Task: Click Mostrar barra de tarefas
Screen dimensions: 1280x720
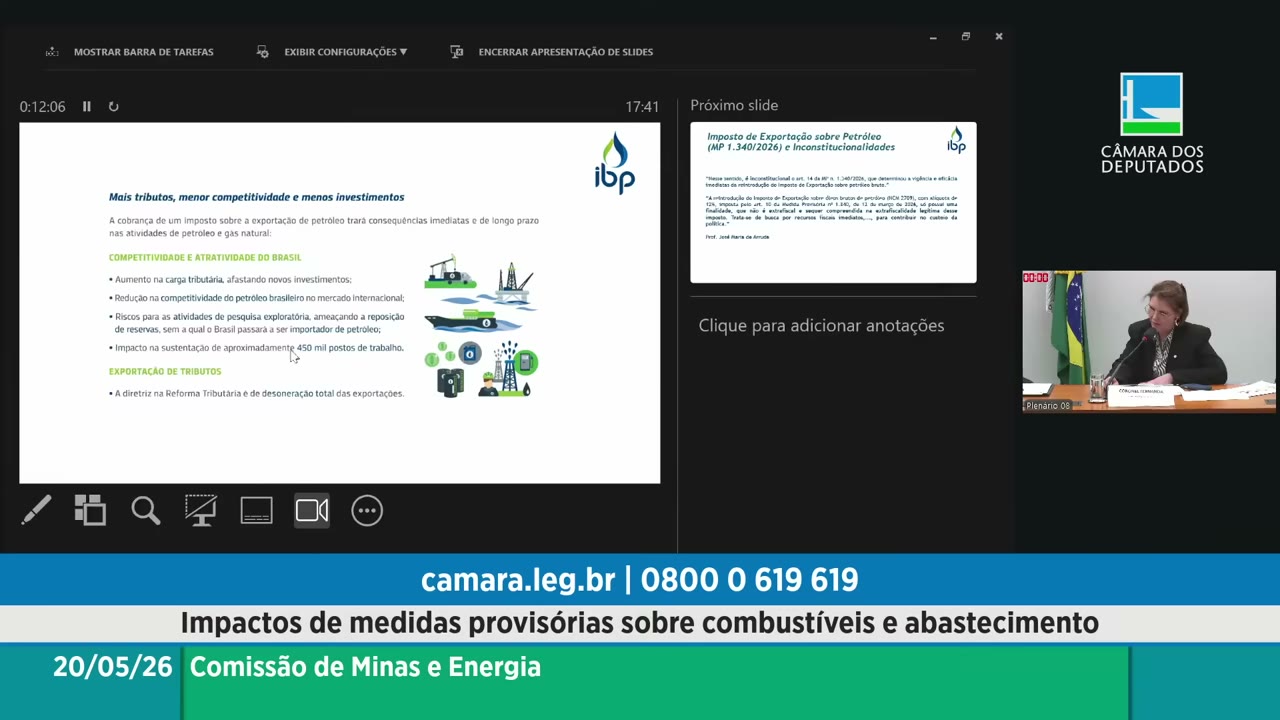Action: 143,52
